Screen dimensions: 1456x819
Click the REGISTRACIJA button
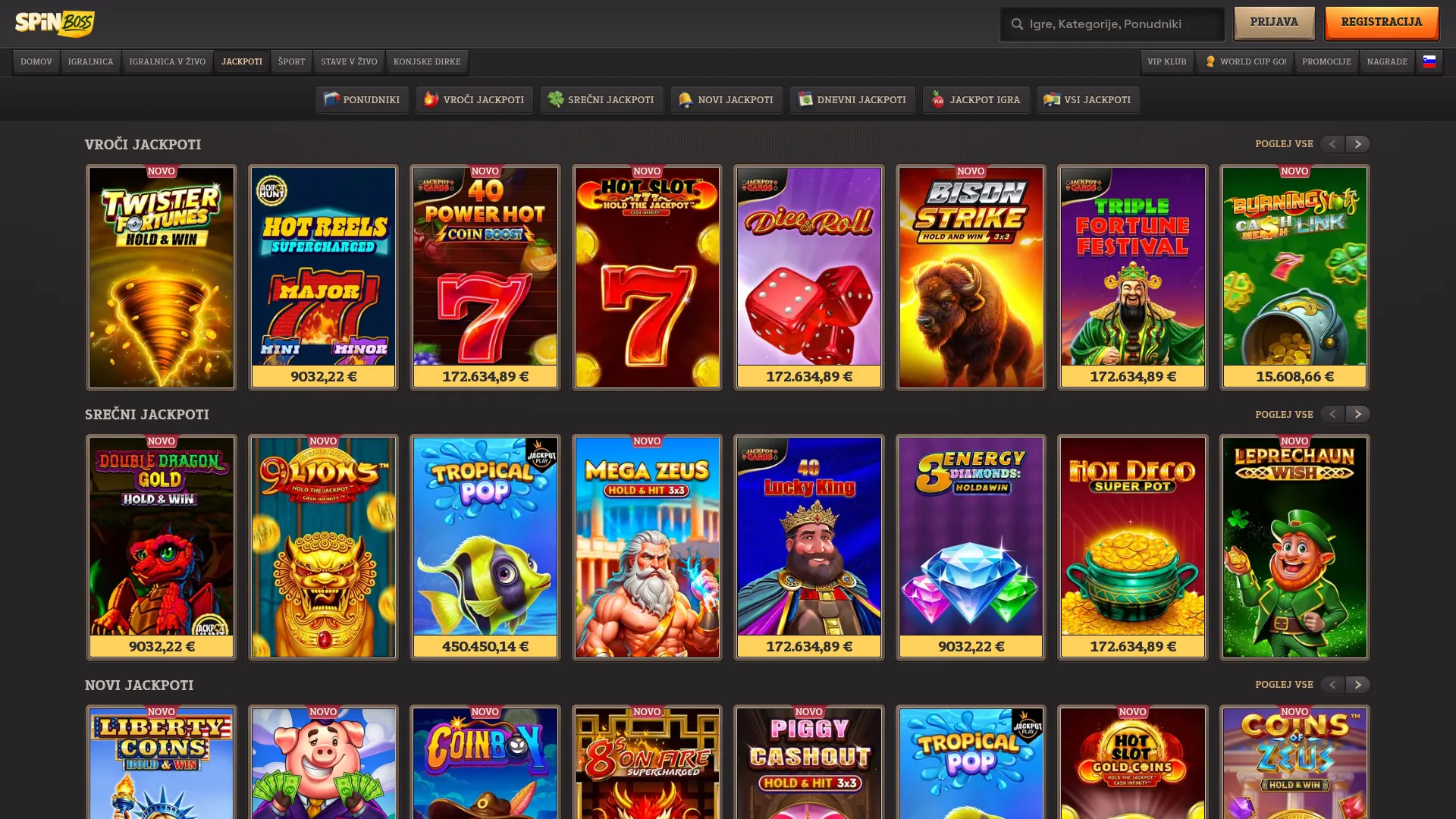click(x=1381, y=23)
